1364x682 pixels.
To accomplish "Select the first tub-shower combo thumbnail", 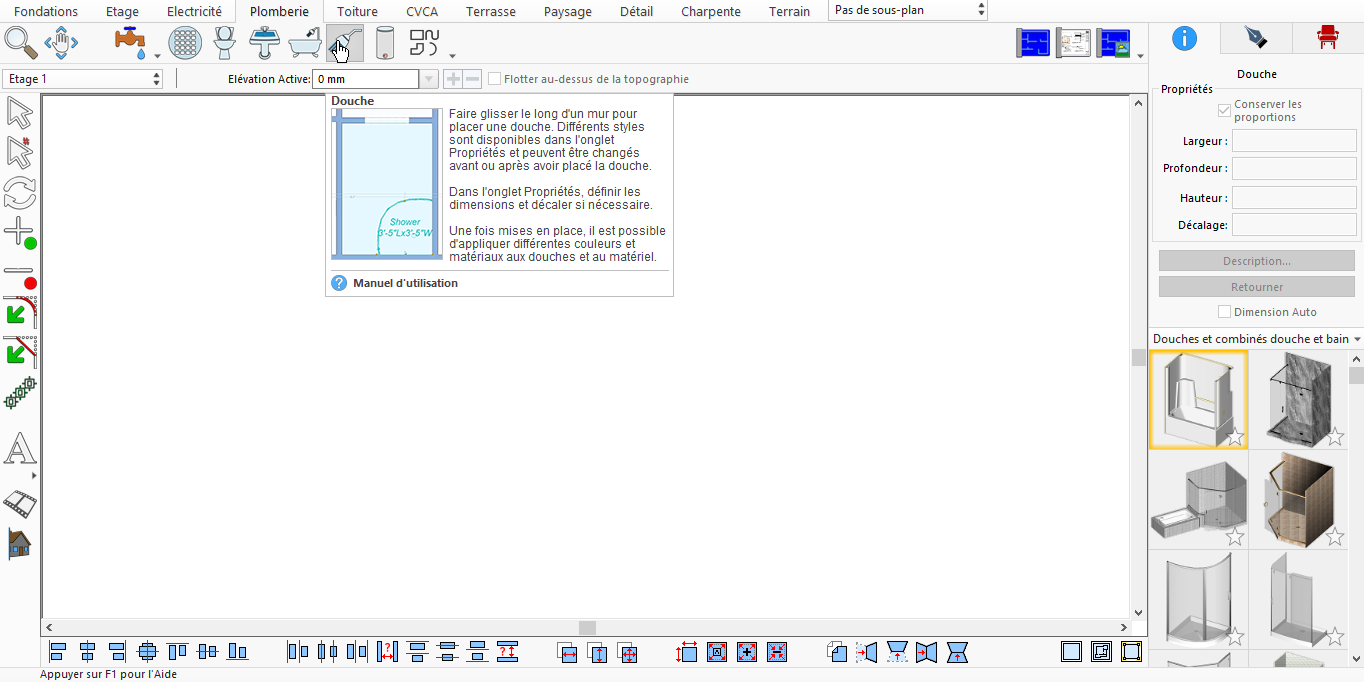I will [1198, 399].
